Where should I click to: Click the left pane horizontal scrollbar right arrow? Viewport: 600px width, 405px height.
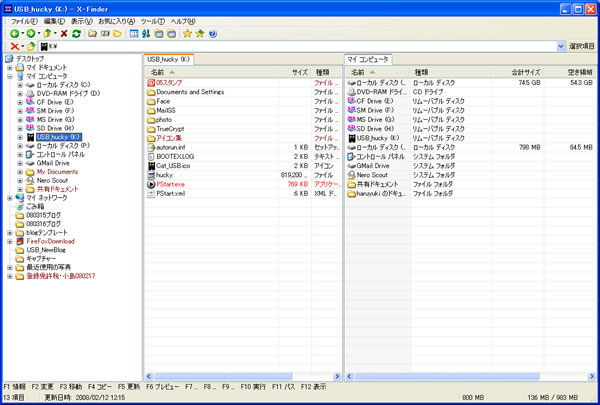coord(337,377)
